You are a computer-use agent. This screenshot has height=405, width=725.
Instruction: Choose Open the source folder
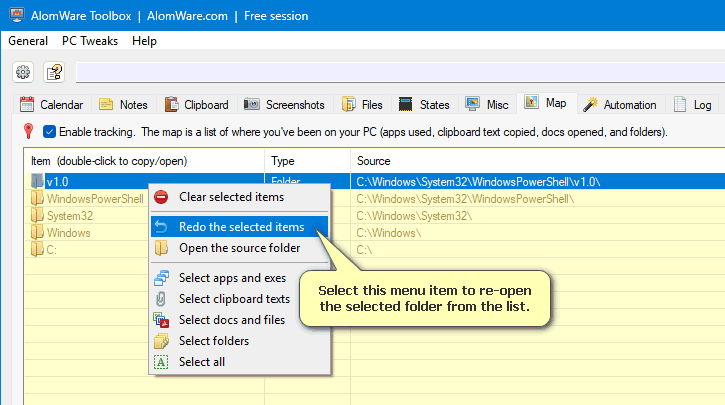click(239, 248)
